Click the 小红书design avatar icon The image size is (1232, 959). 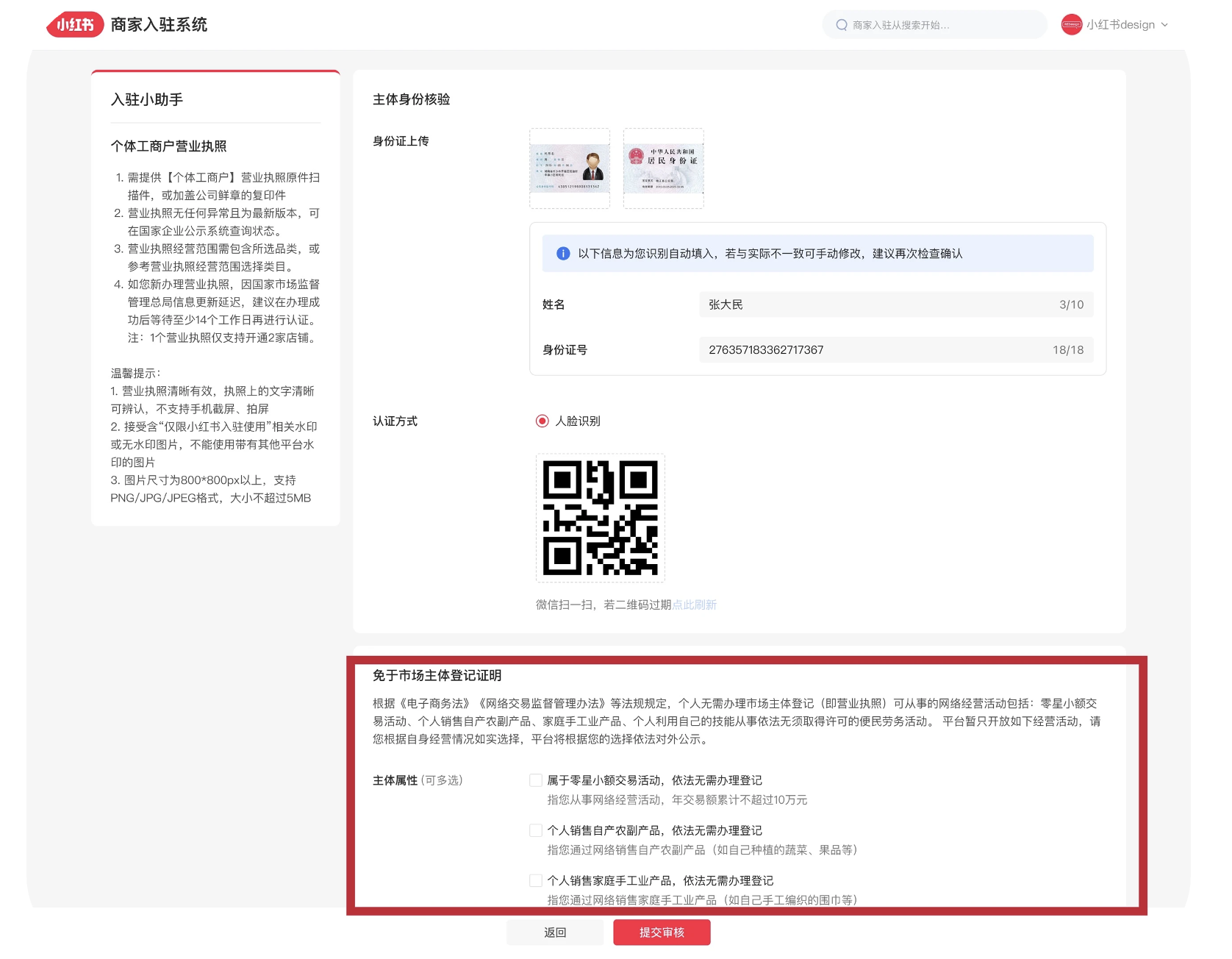[x=1071, y=25]
